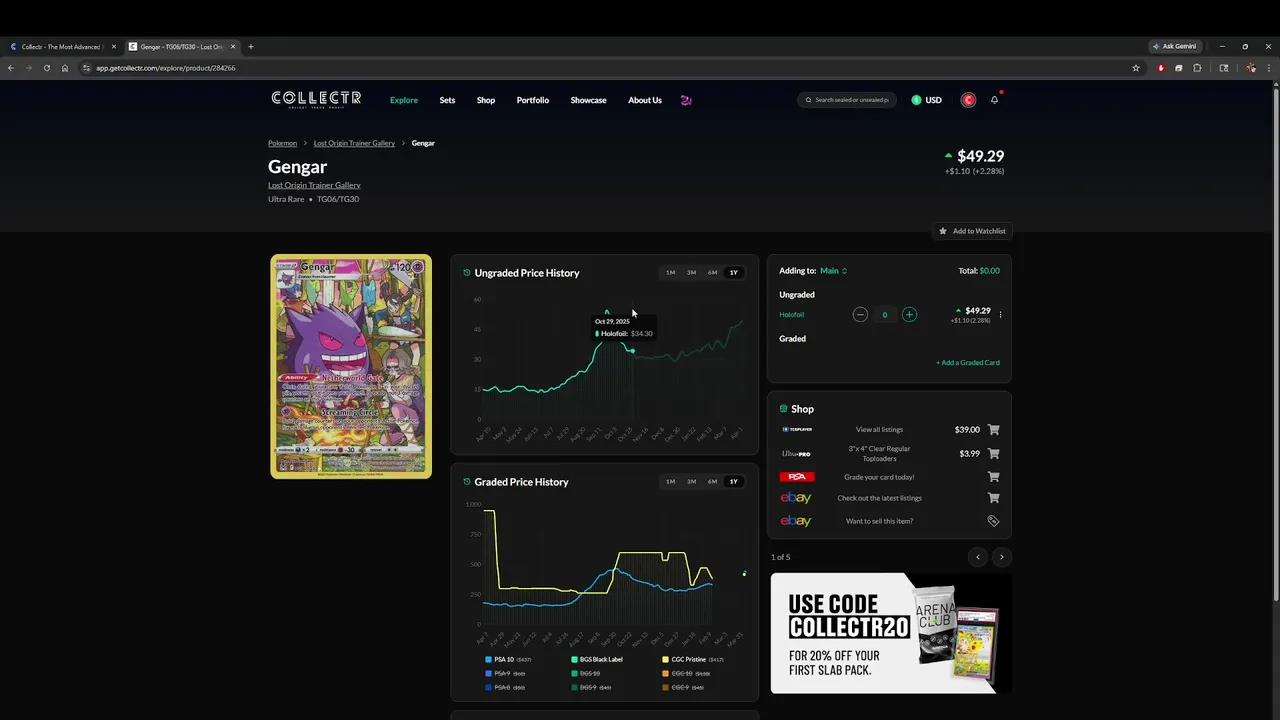Select 1M range in Graded Price History
This screenshot has height=720, width=1280.
[x=670, y=482]
